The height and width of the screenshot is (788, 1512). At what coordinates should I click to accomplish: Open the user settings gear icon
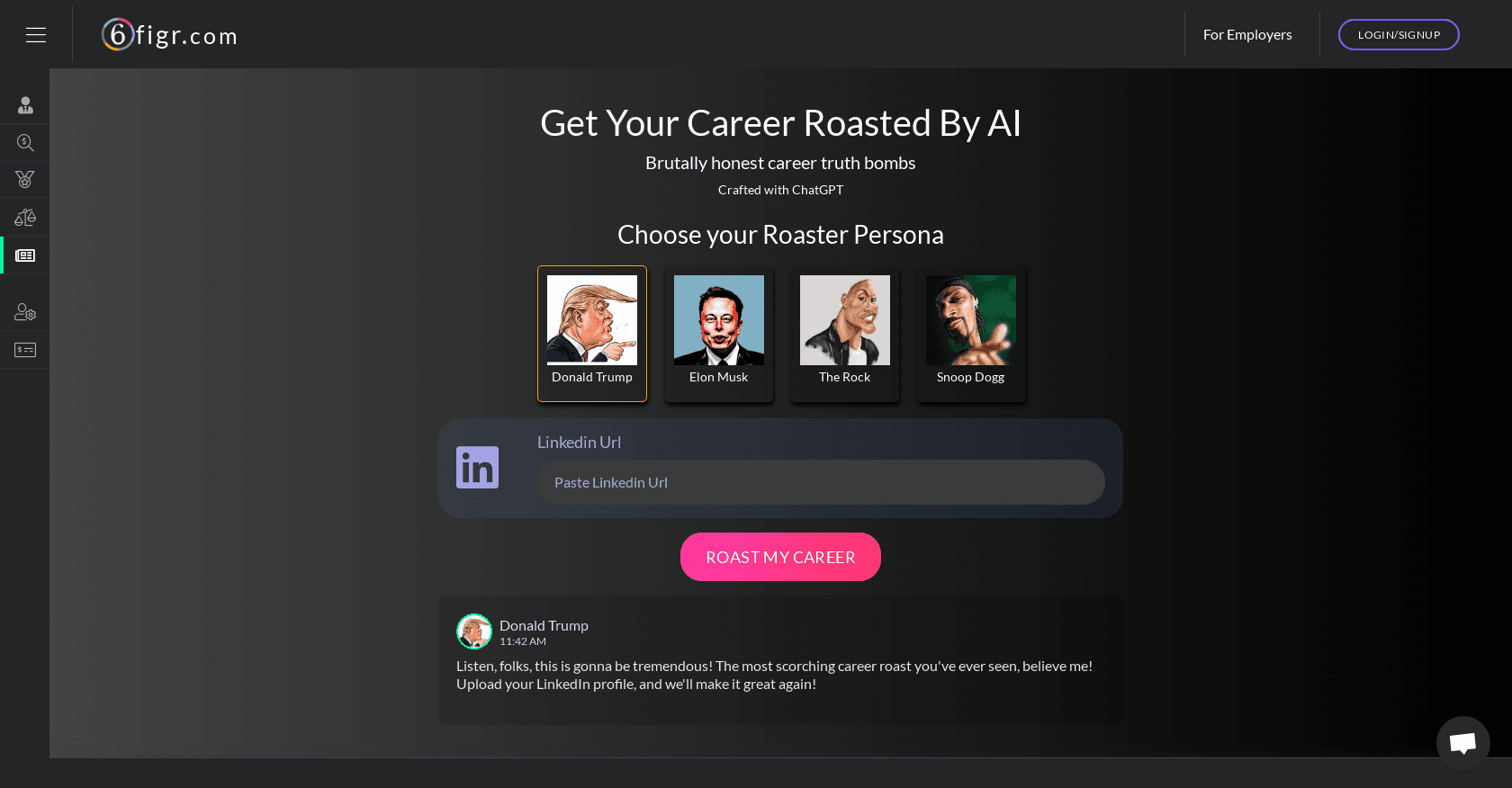tap(25, 312)
